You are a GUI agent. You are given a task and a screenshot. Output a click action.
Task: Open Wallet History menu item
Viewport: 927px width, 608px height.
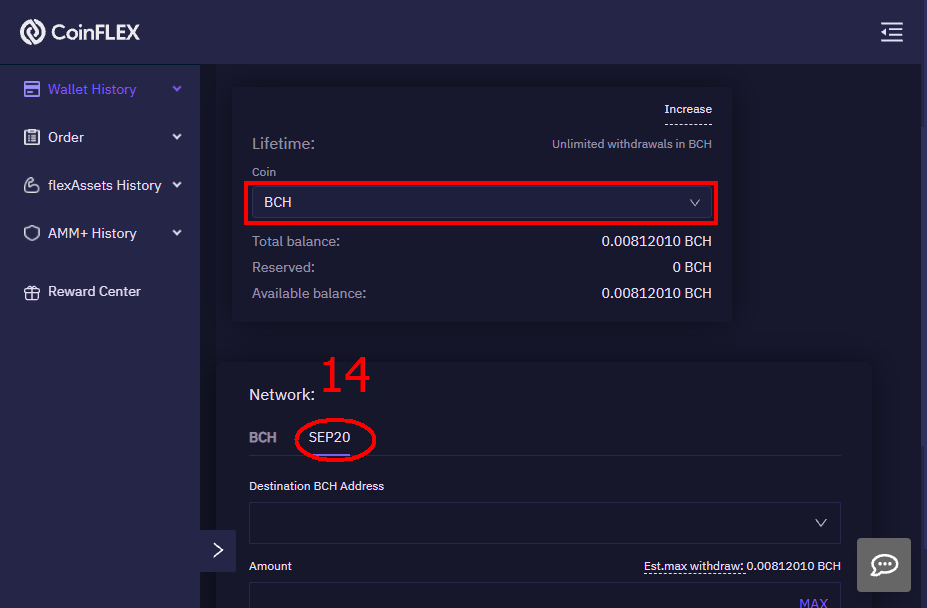pyautogui.click(x=92, y=89)
